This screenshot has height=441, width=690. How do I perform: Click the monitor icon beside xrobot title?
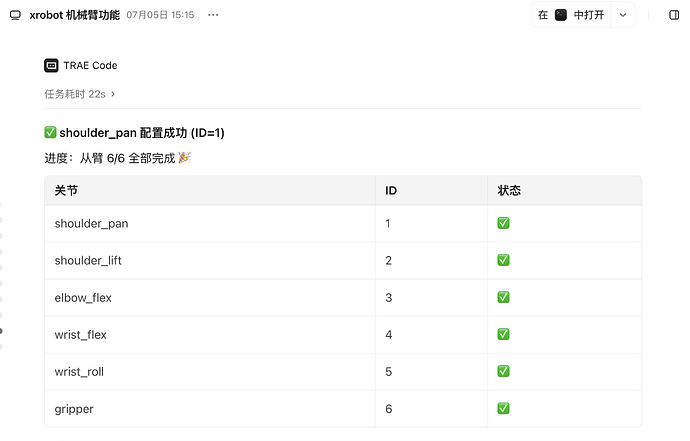tap(15, 15)
